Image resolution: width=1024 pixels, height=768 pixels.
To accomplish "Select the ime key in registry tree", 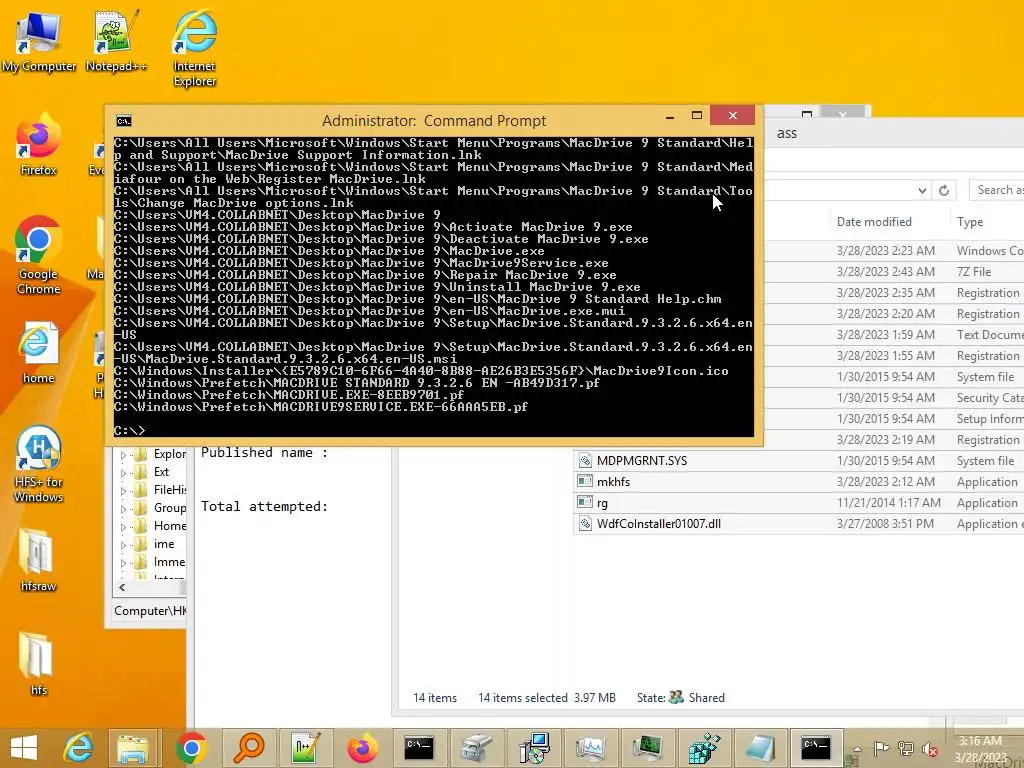I will coord(164,544).
